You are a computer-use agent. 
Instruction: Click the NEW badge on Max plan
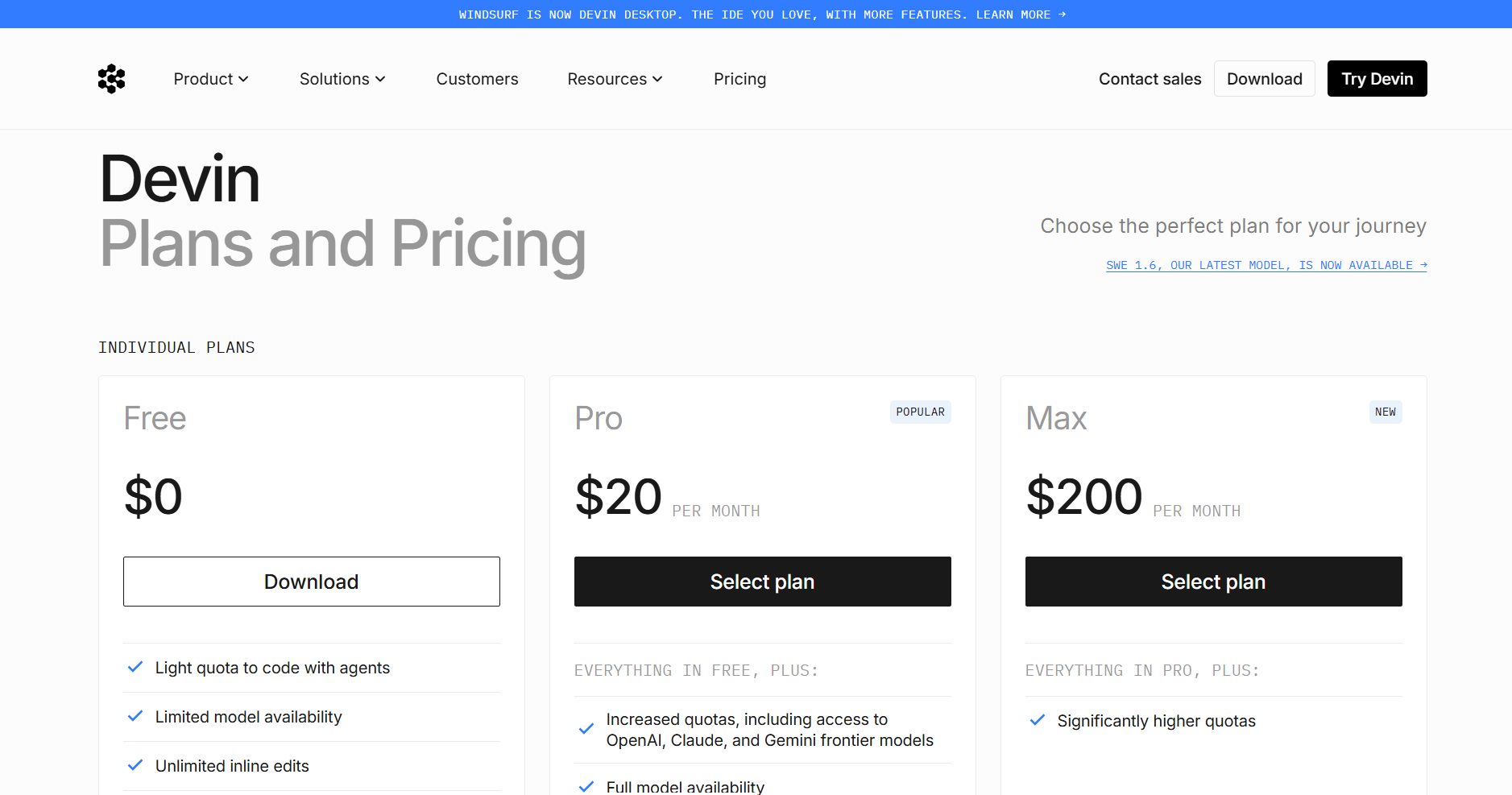[x=1386, y=412]
